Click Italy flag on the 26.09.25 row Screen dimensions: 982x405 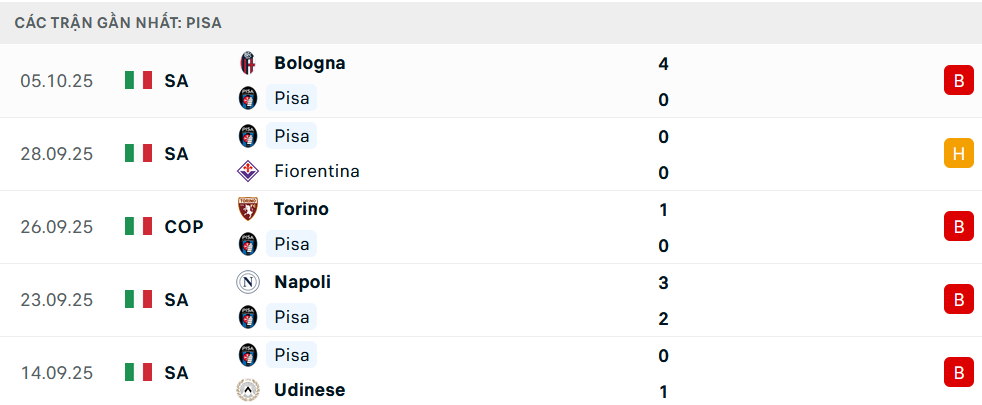[x=138, y=227]
